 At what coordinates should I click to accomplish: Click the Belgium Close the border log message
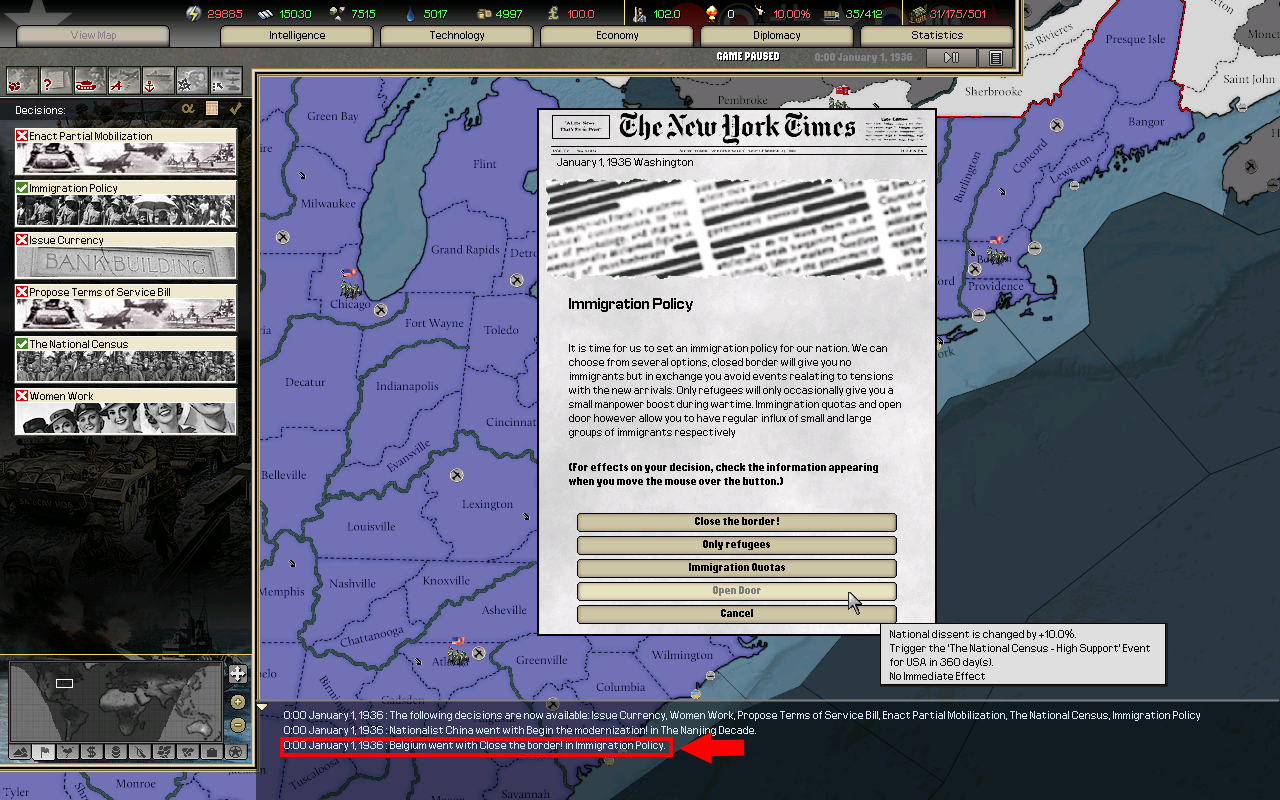(475, 746)
